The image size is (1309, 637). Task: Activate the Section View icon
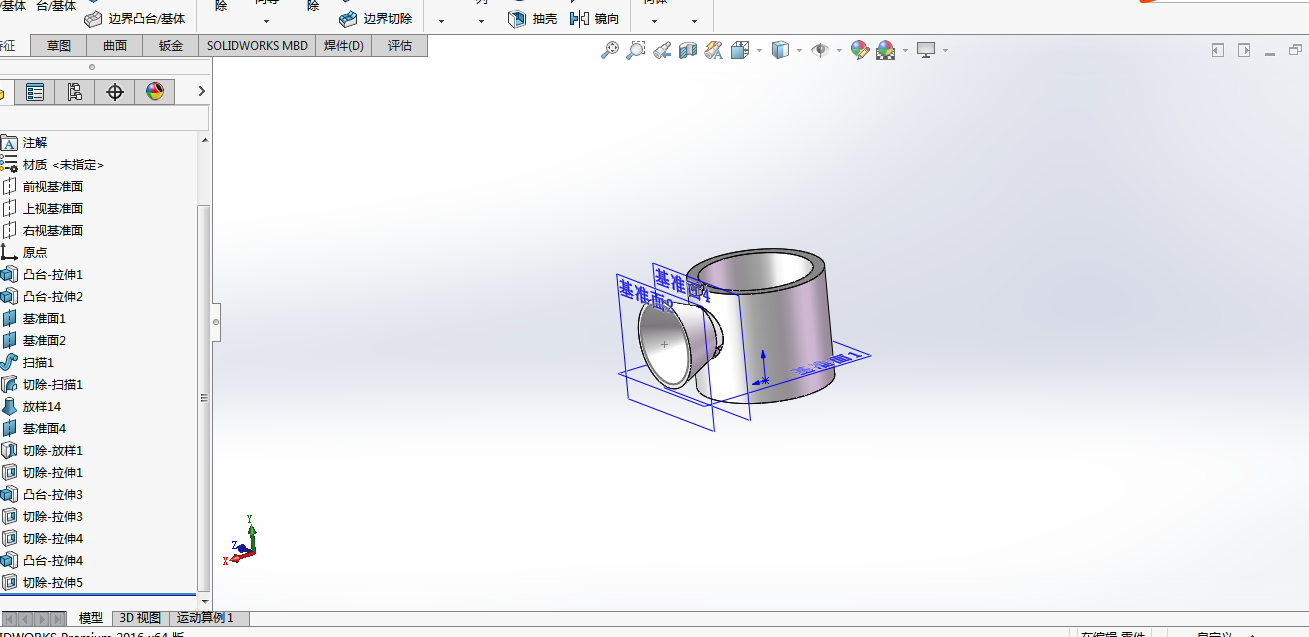coord(687,50)
